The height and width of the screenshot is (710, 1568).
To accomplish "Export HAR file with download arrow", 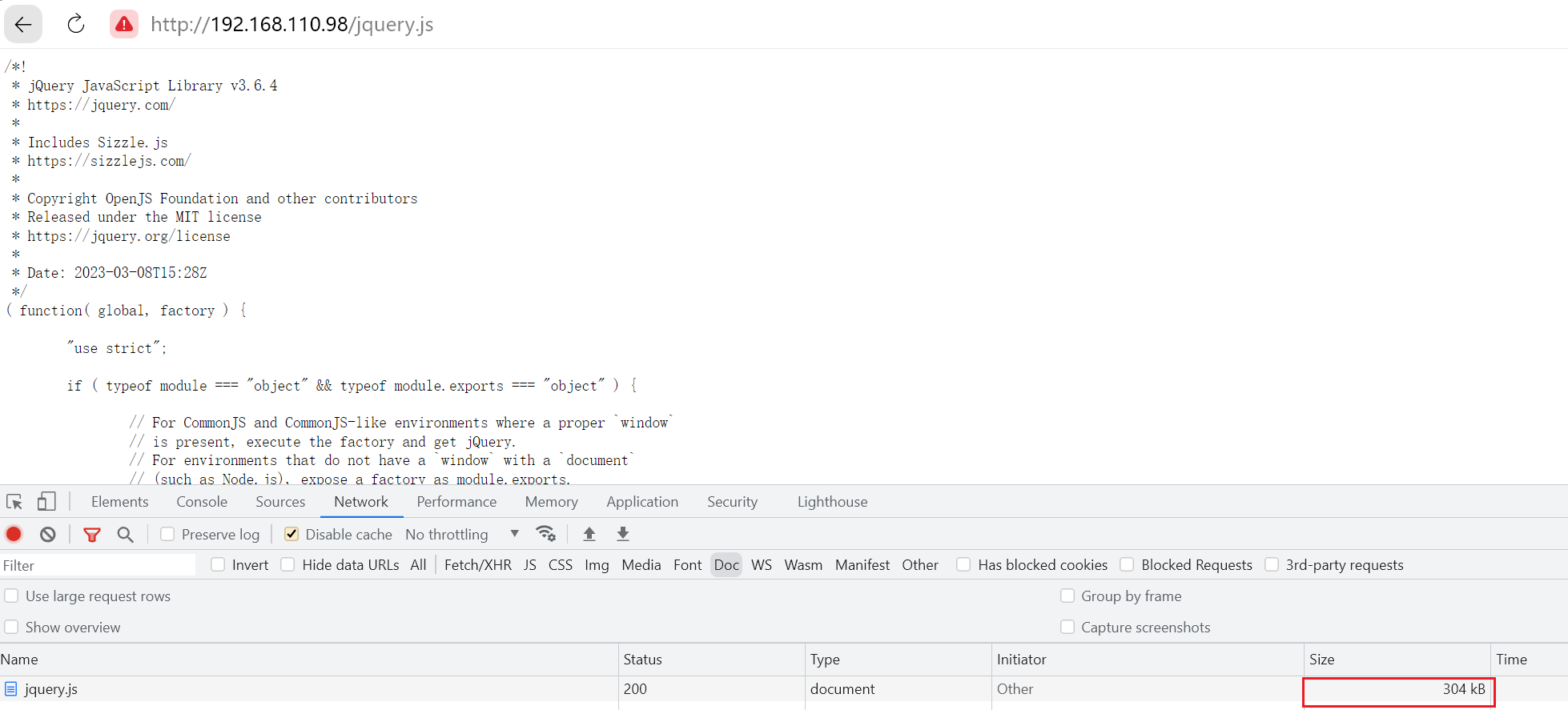I will [623, 534].
